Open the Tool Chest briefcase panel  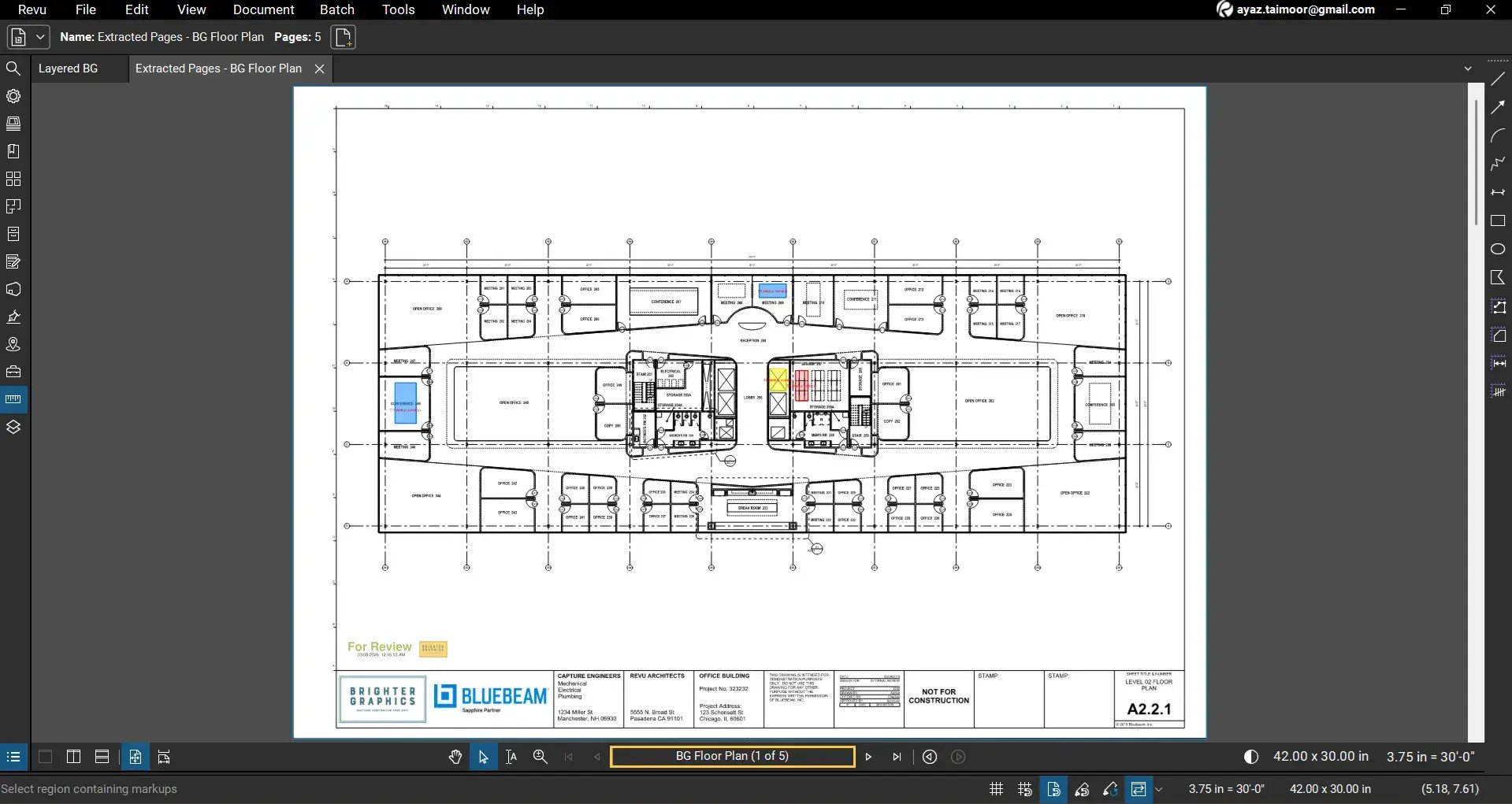coord(13,372)
